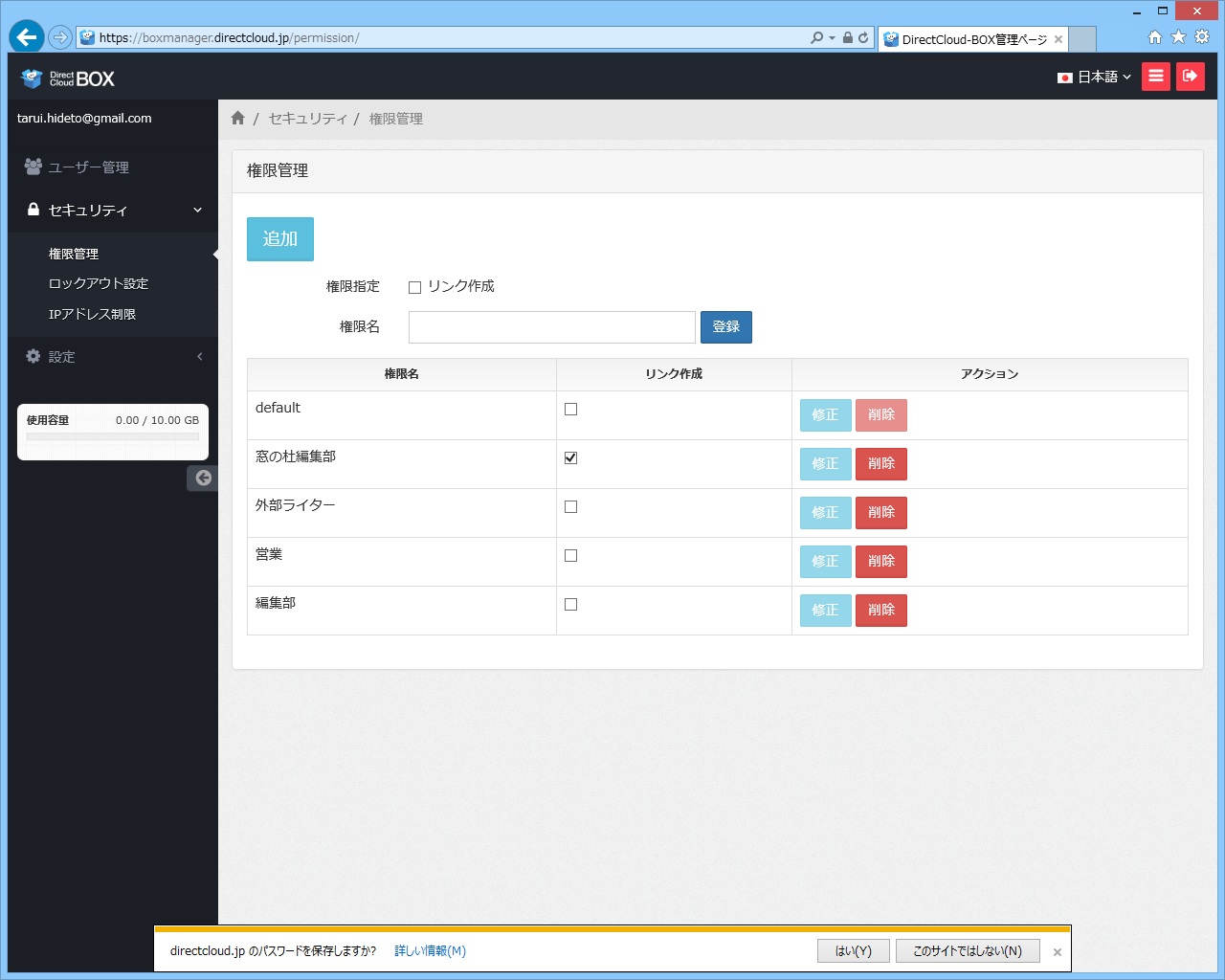The height and width of the screenshot is (980, 1225).
Task: Click the 使用容量 storage usage bar
Action: coord(113,437)
